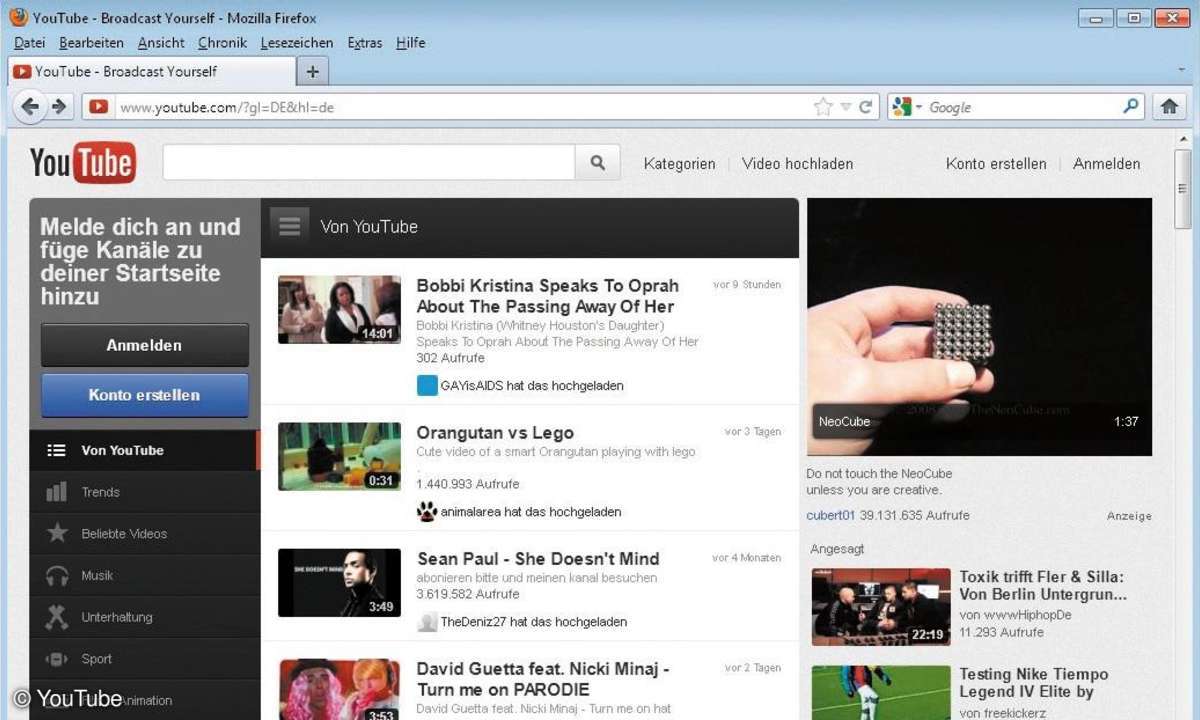Open Bobbi Kristina Speaks To Oprah title

[x=548, y=296]
